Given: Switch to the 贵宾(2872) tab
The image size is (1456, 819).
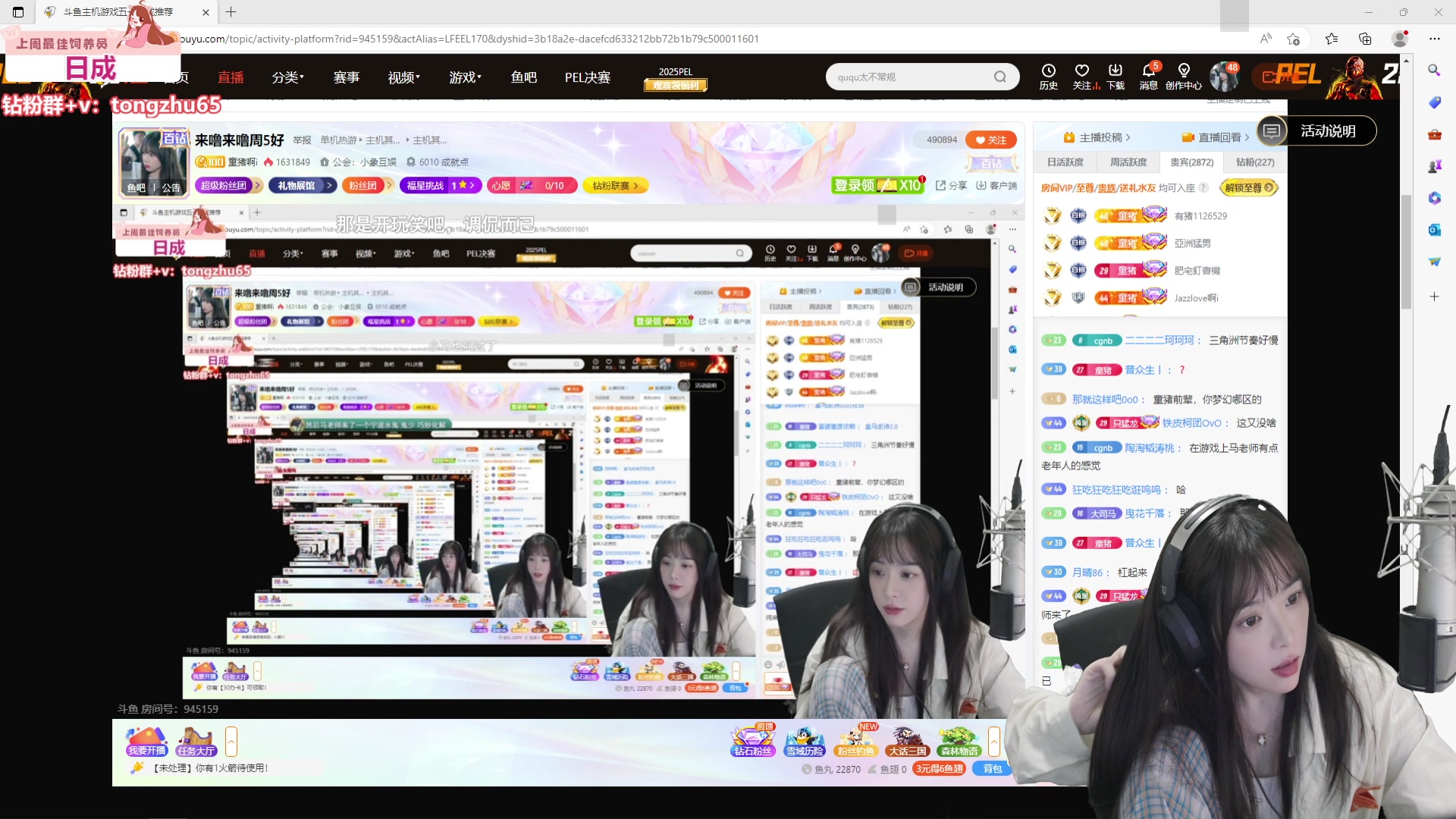Looking at the screenshot, I should click(x=1192, y=162).
